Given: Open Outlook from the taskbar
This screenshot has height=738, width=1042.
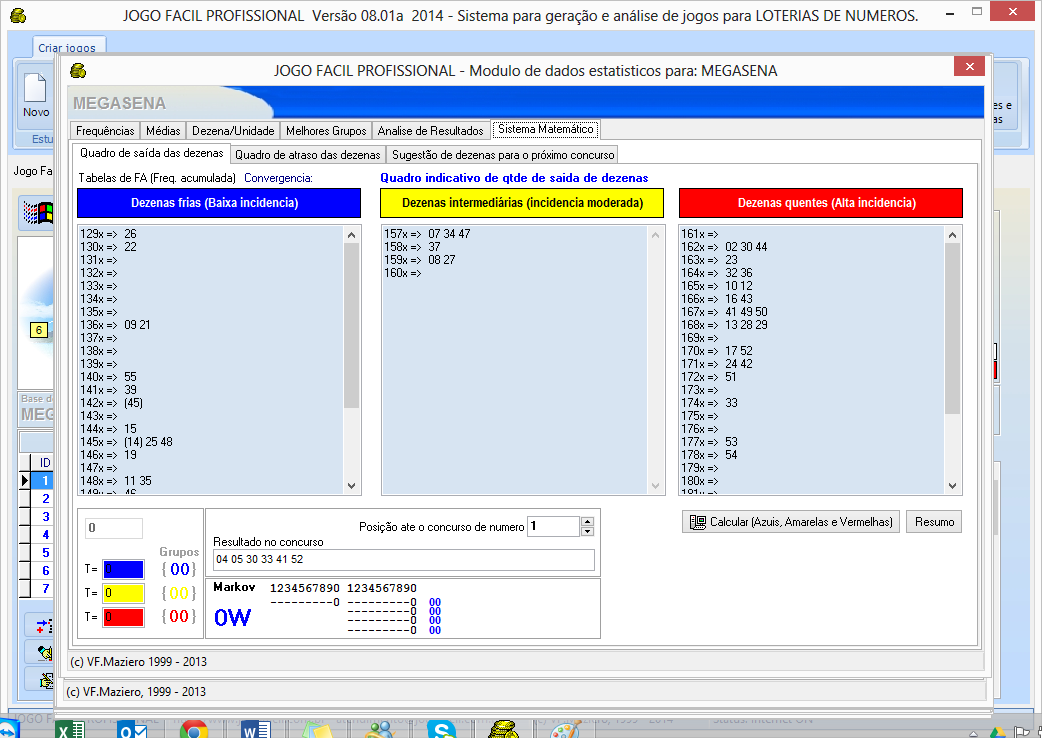Looking at the screenshot, I should (131, 729).
